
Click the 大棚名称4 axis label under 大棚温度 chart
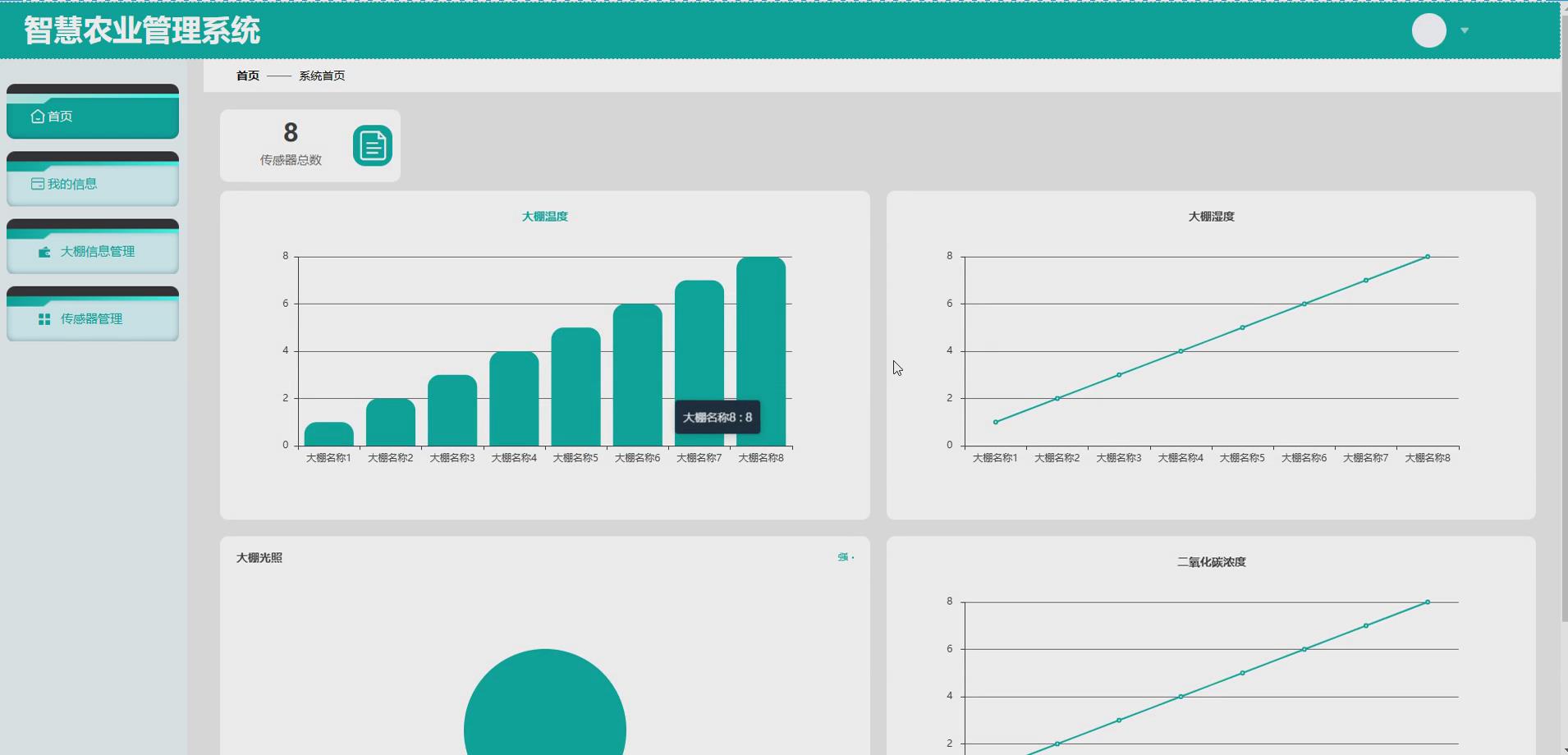tap(514, 458)
